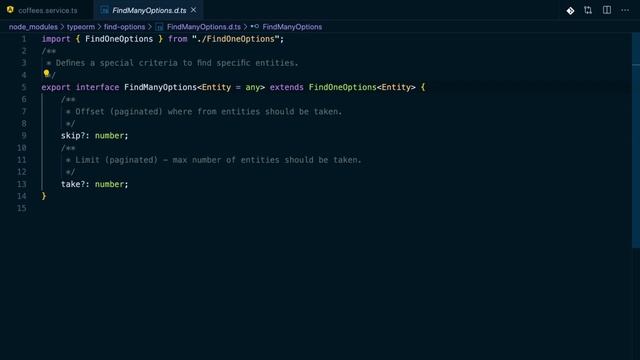
Task: Click the lightbulb code action icon
Action: click(x=46, y=73)
